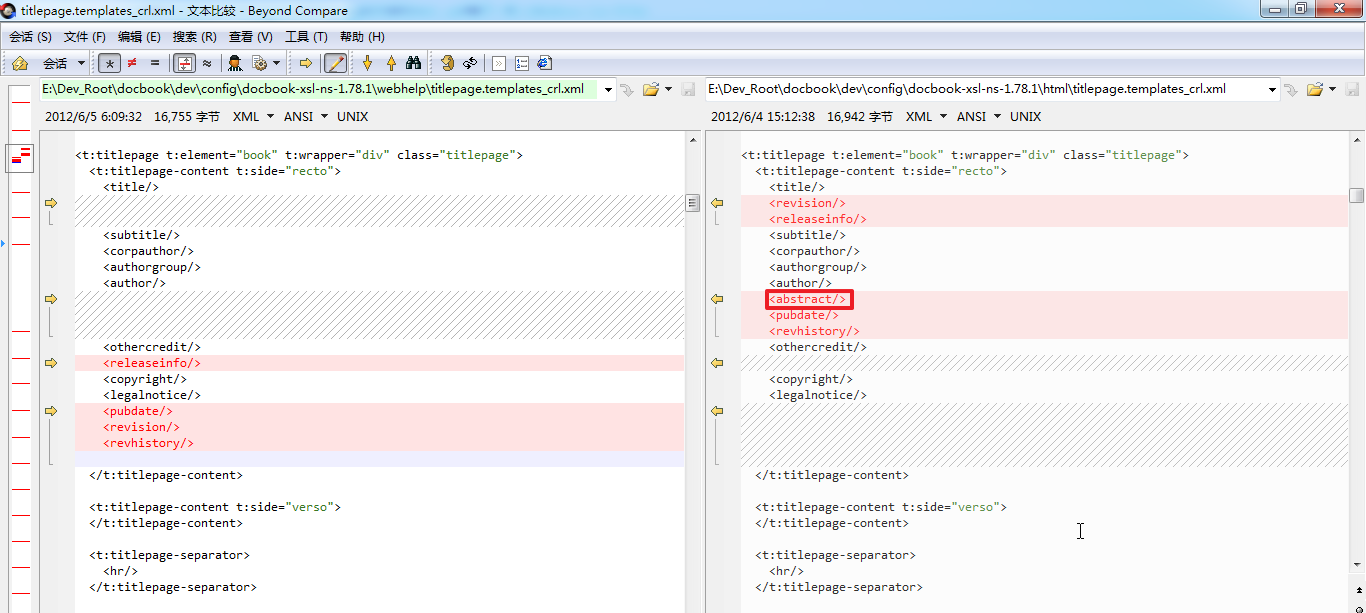Click the left pane vertical scrollbar thumb
The width and height of the screenshot is (1366, 613).
click(x=692, y=203)
